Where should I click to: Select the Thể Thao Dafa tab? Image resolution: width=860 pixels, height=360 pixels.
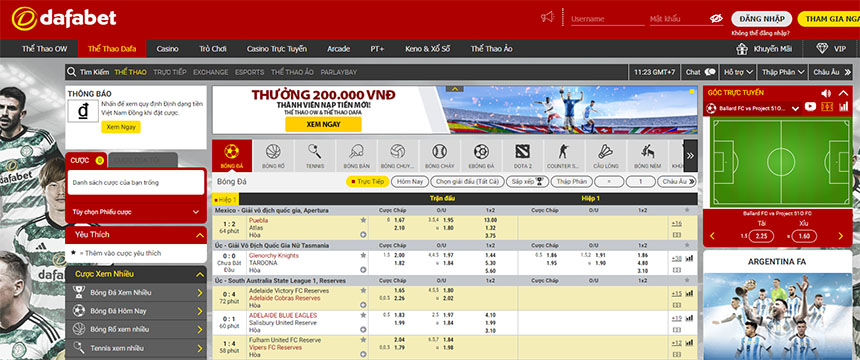(x=112, y=49)
